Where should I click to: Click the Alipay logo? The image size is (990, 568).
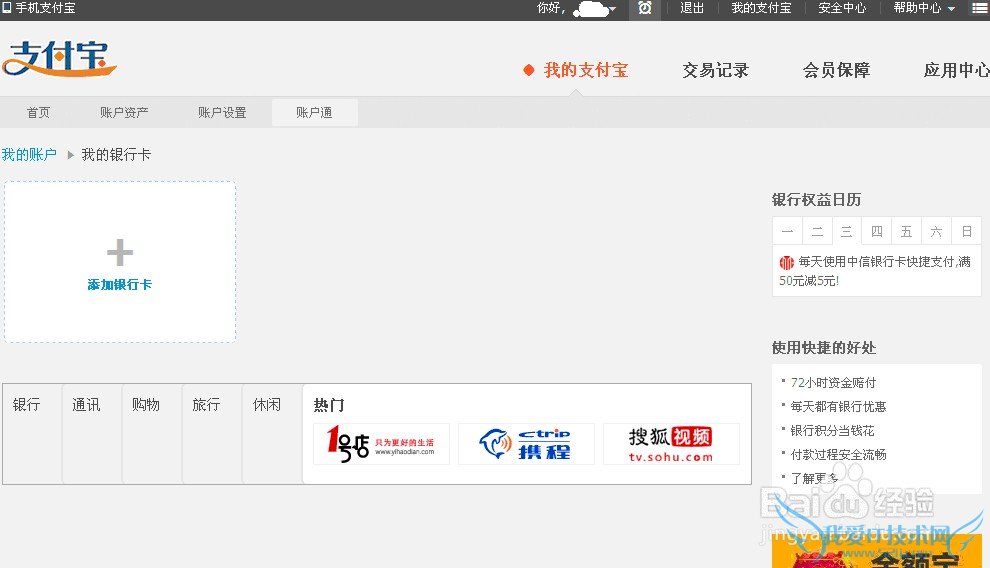coord(59,59)
